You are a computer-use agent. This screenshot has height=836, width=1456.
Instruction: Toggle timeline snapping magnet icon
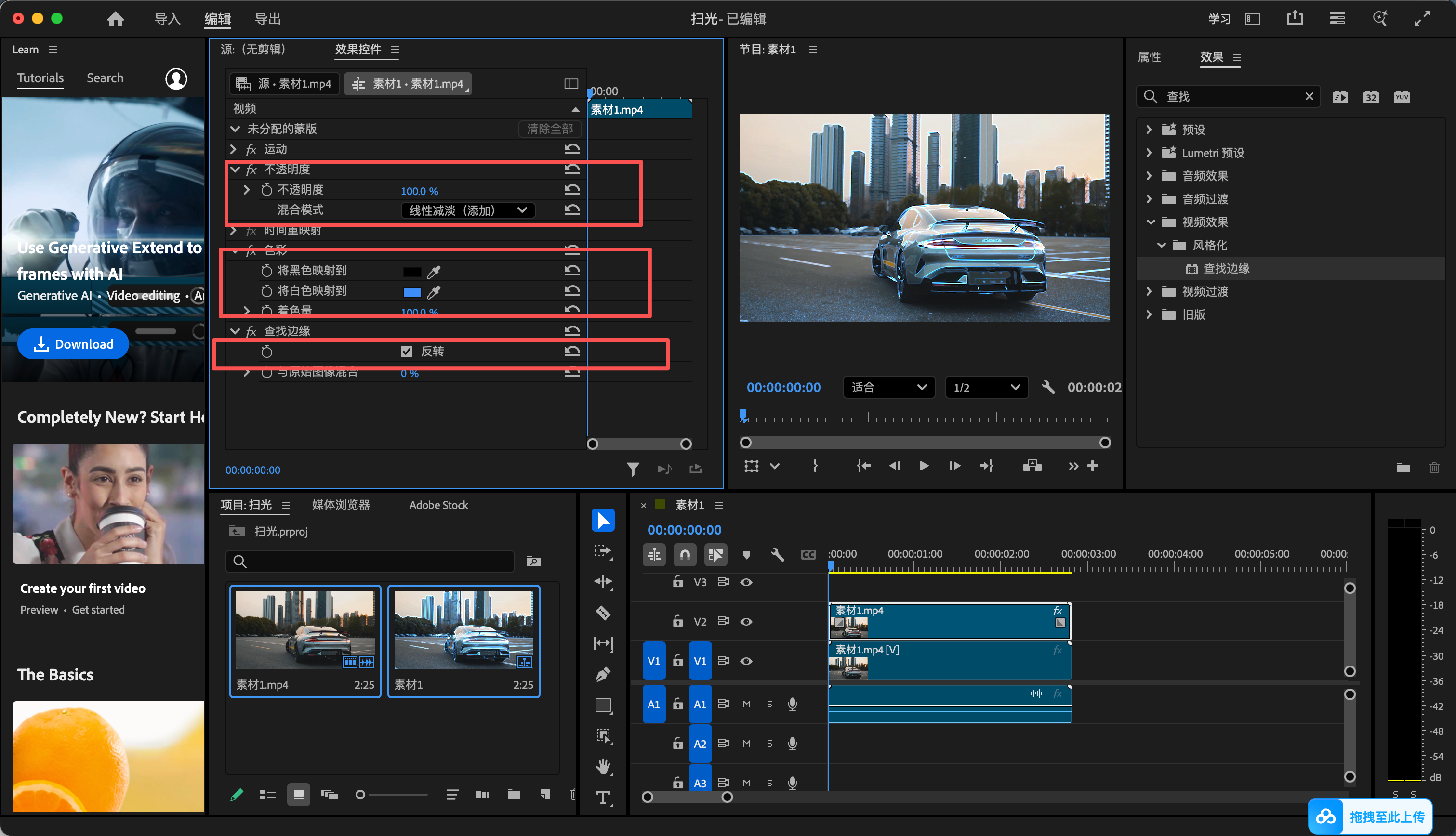685,555
